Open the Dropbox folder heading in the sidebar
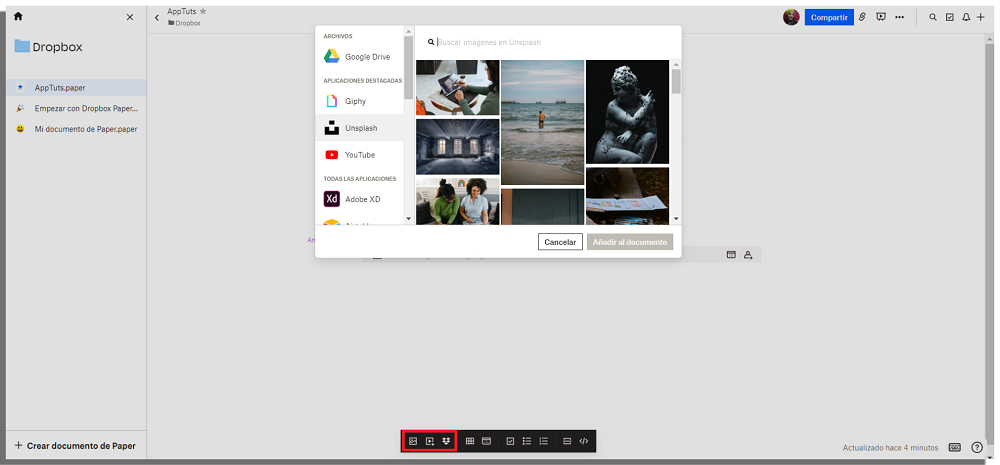1000x465 pixels. tap(48, 47)
